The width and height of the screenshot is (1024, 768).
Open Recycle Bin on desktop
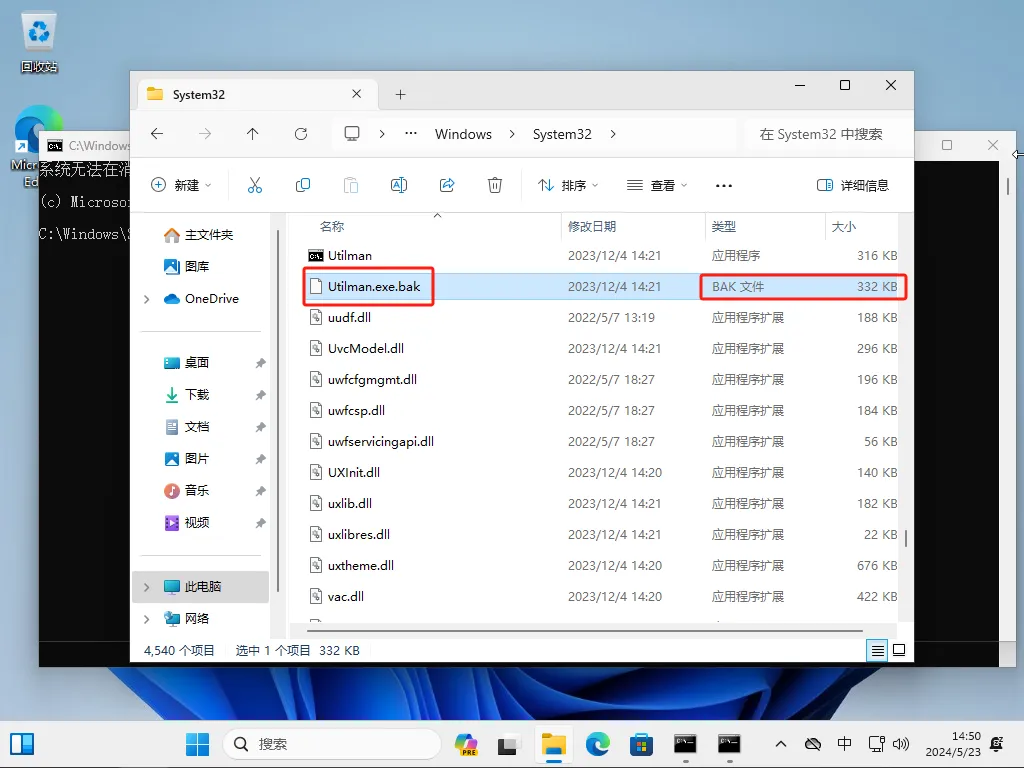[x=39, y=42]
